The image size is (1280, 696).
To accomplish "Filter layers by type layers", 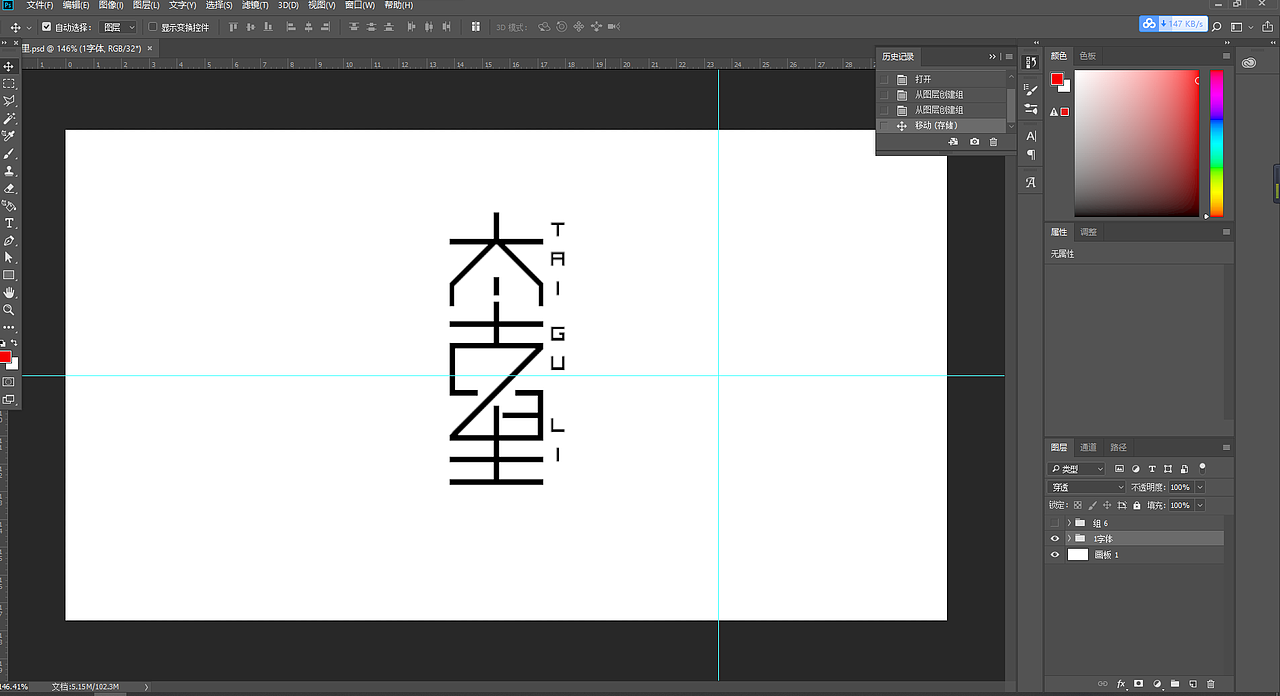I will (x=1152, y=468).
